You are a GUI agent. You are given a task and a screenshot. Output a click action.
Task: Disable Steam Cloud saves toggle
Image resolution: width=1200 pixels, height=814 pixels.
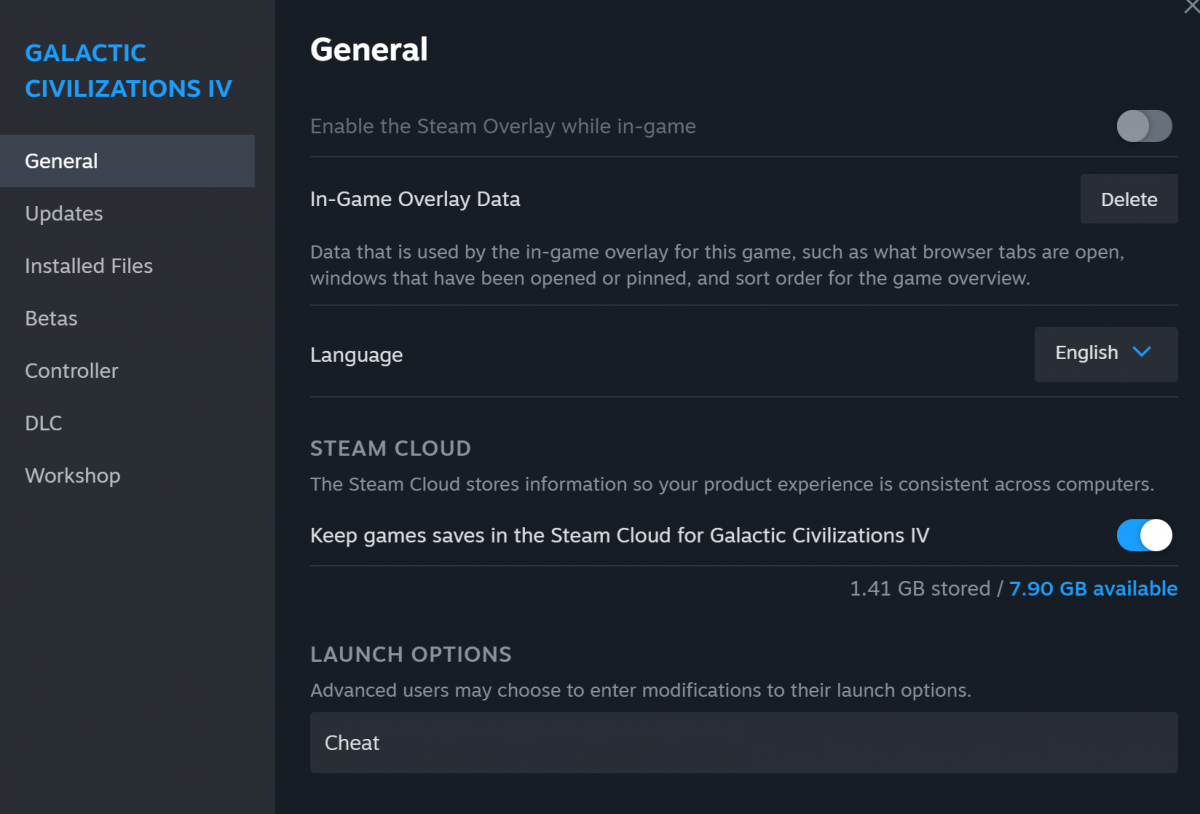tap(1144, 535)
